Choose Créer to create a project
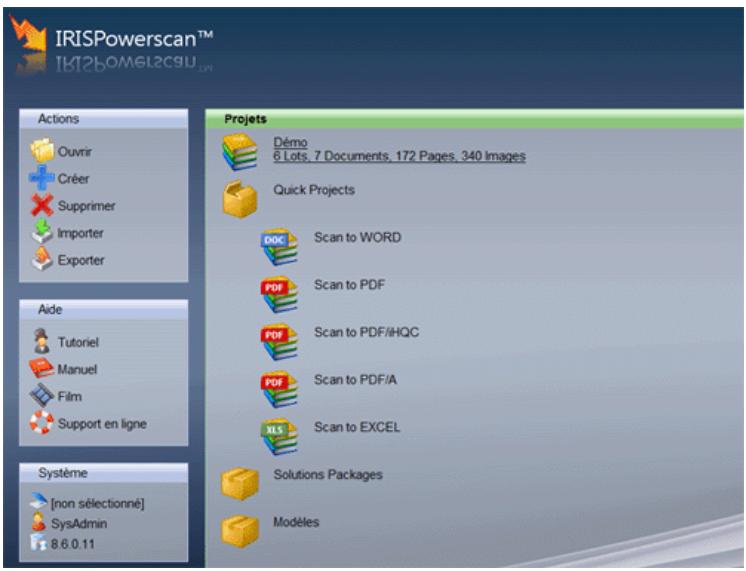Viewport: 746px width, 571px height. click(73, 179)
